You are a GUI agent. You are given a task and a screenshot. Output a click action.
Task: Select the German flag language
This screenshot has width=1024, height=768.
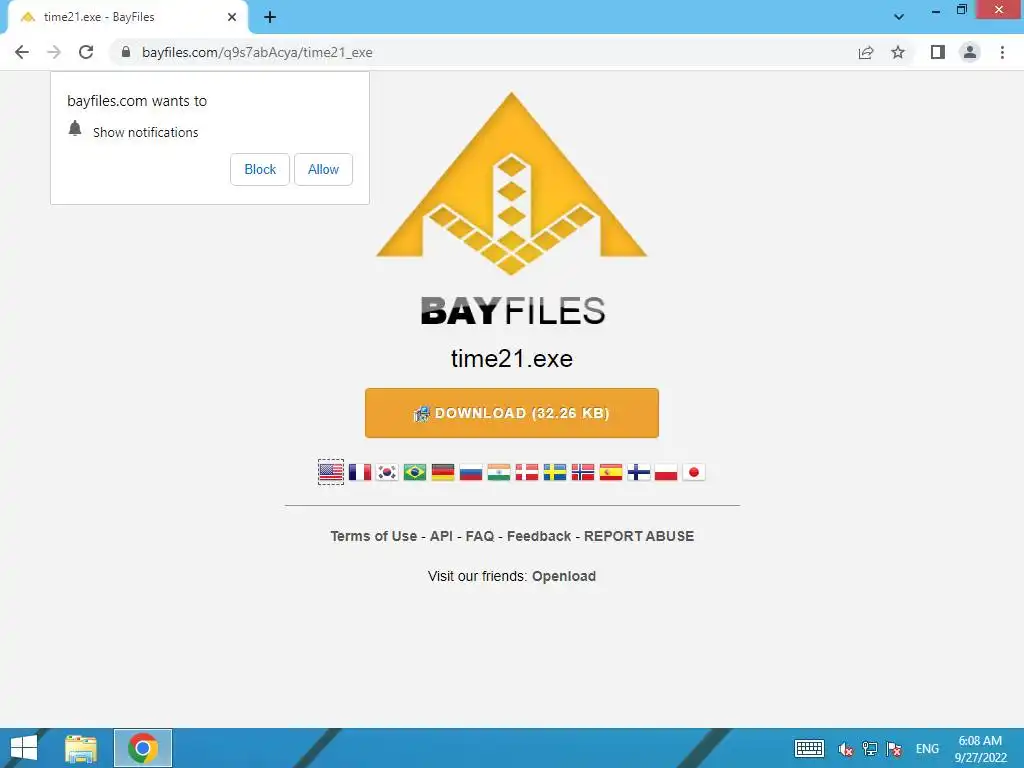click(x=443, y=472)
